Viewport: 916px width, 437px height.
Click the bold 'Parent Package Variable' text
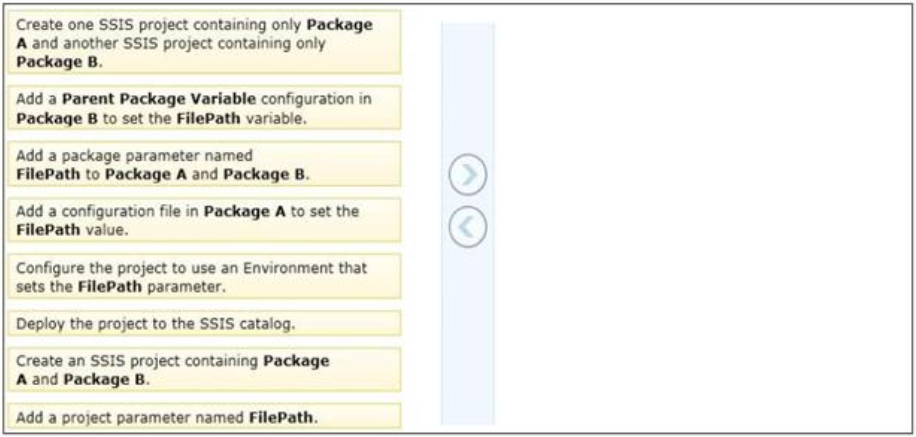tap(158, 98)
